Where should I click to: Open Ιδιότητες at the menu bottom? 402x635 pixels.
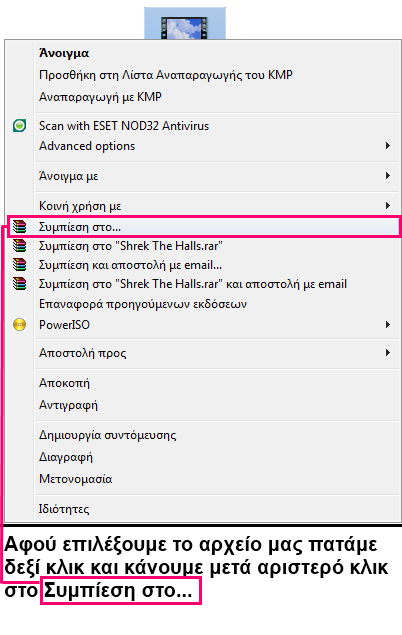point(64,509)
